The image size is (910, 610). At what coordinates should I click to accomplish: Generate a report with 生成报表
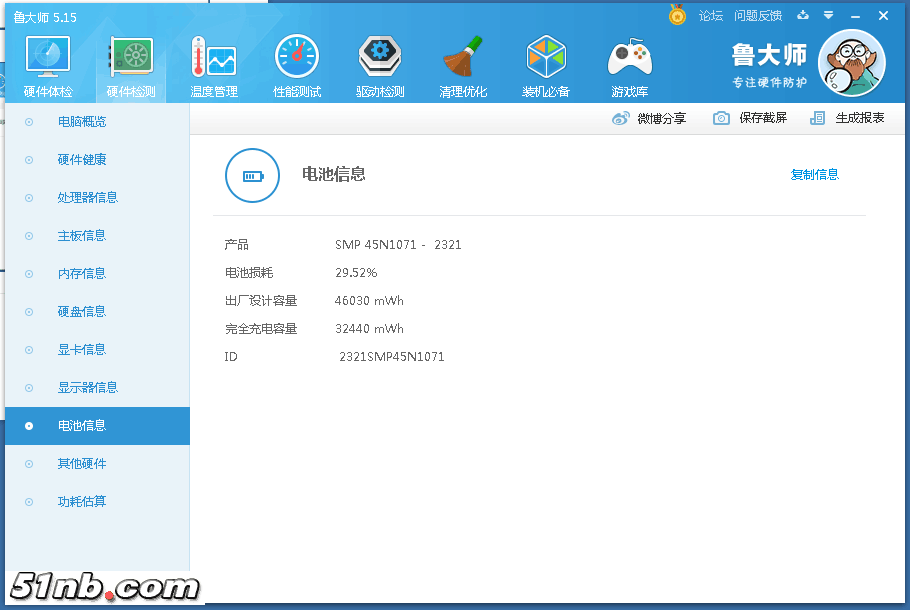(848, 118)
